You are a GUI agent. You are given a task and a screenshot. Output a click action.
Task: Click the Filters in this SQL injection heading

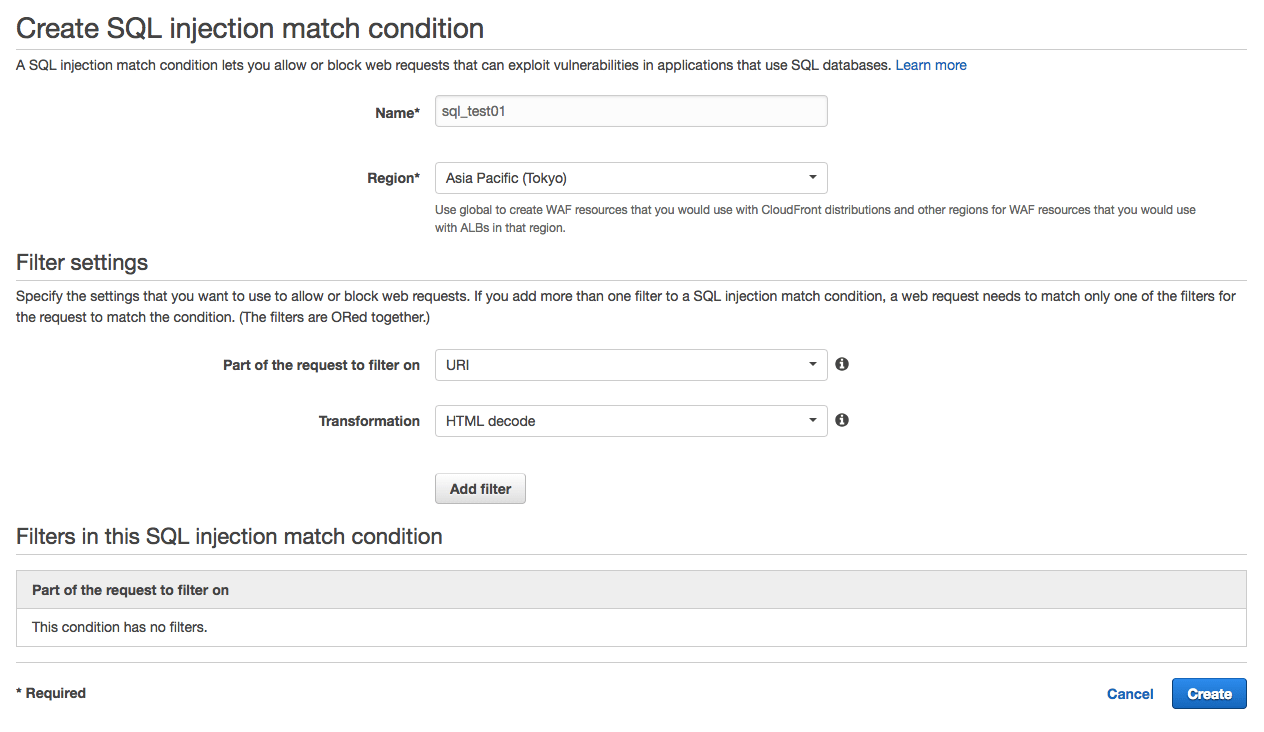point(229,537)
